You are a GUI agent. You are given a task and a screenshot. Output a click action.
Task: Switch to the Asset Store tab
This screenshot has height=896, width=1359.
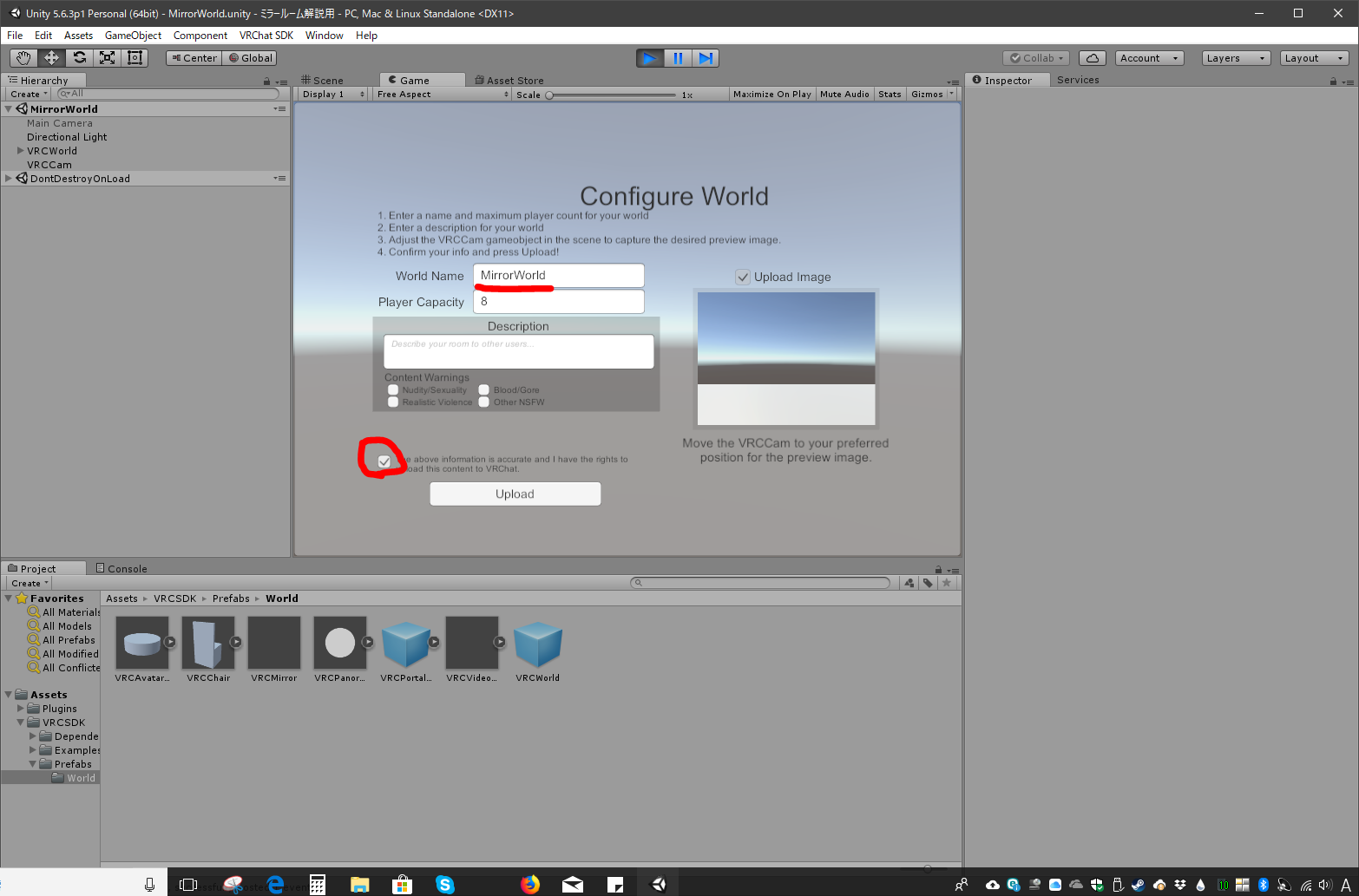click(509, 80)
